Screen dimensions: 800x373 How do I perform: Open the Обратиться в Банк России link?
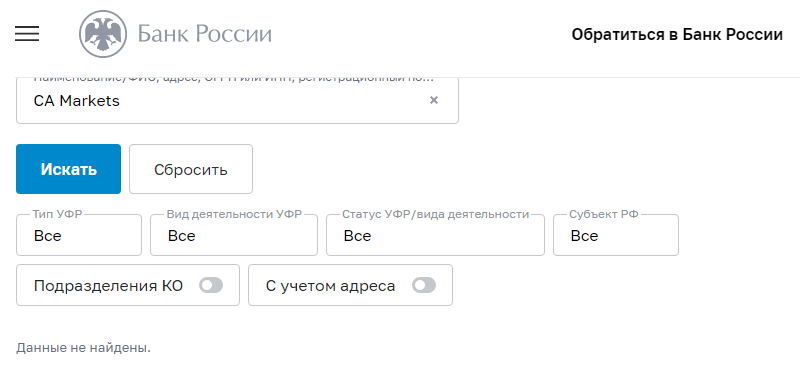(x=677, y=35)
